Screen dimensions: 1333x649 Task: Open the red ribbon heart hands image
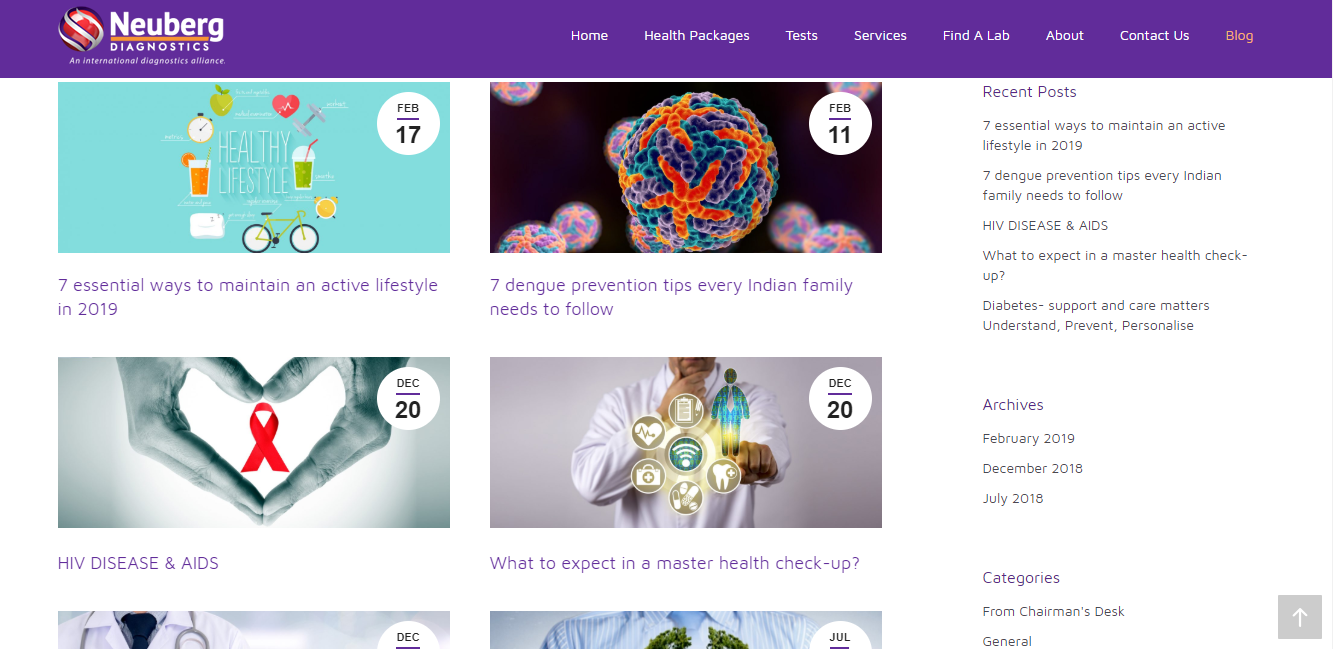[x=254, y=442]
